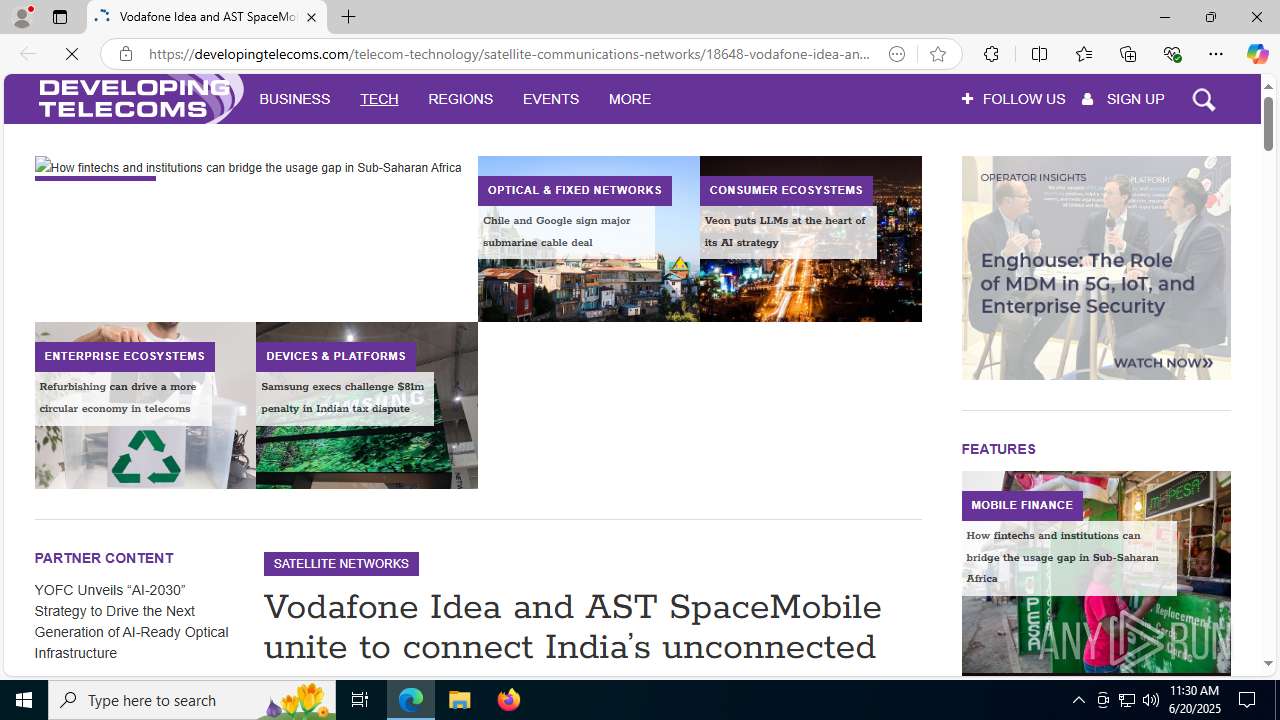Open File Explorer from taskbar
This screenshot has width=1280, height=720.
pyautogui.click(x=460, y=700)
